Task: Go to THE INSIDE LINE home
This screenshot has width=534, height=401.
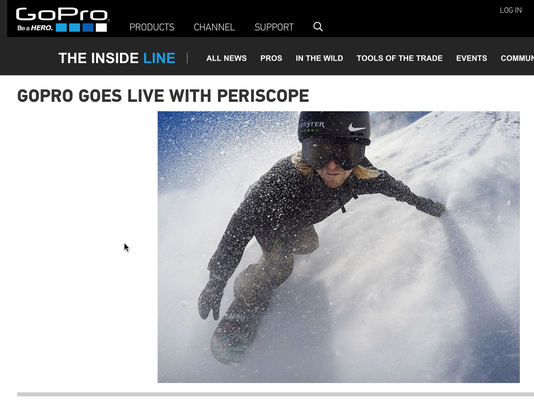Action: (x=117, y=58)
